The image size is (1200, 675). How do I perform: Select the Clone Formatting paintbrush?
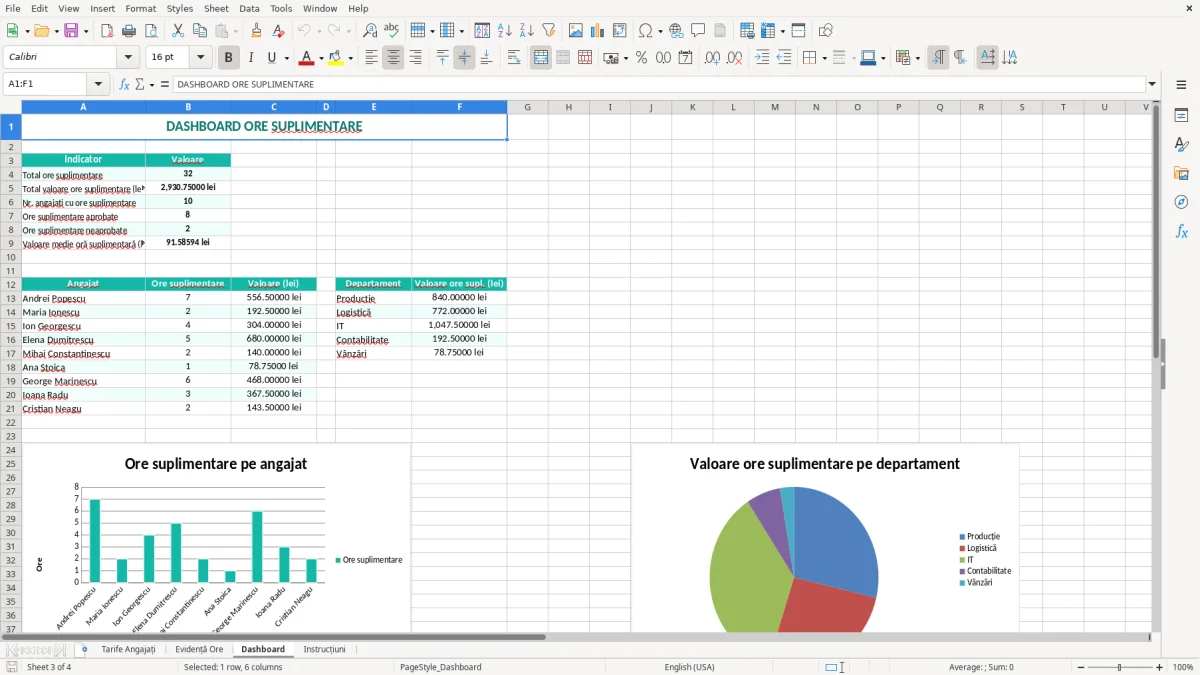257,31
